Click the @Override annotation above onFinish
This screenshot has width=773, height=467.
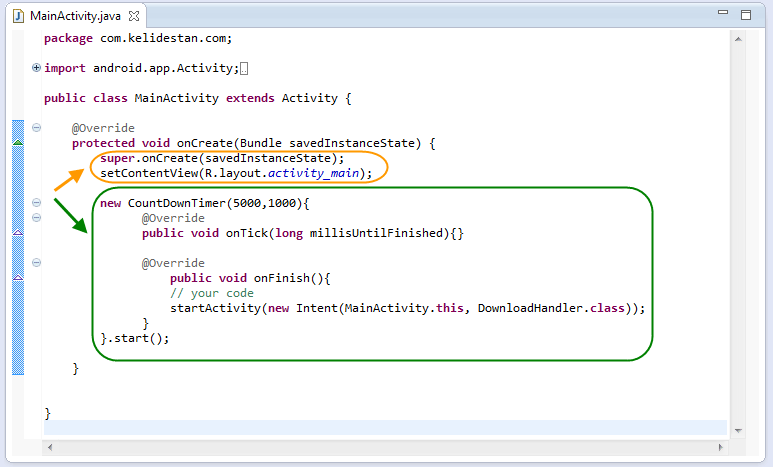coord(173,263)
